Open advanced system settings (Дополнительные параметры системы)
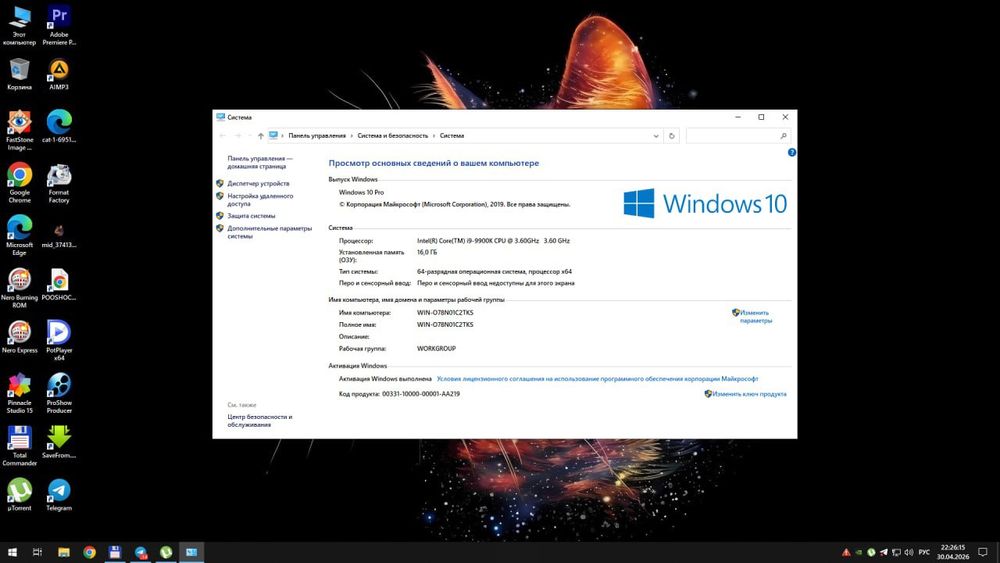Screen dimensions: 1000x563 click(x=269, y=232)
